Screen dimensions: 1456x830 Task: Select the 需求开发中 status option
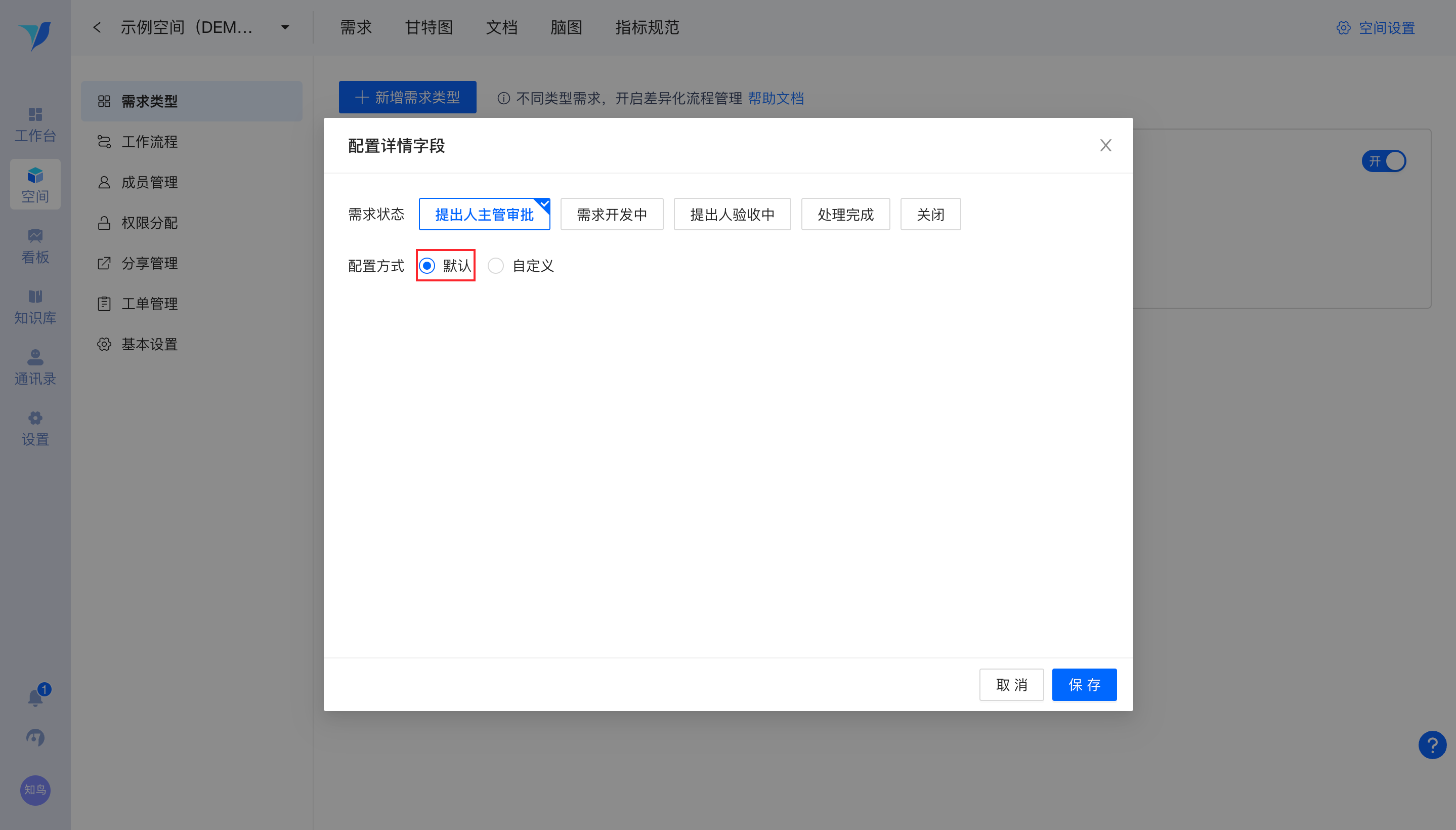(612, 215)
